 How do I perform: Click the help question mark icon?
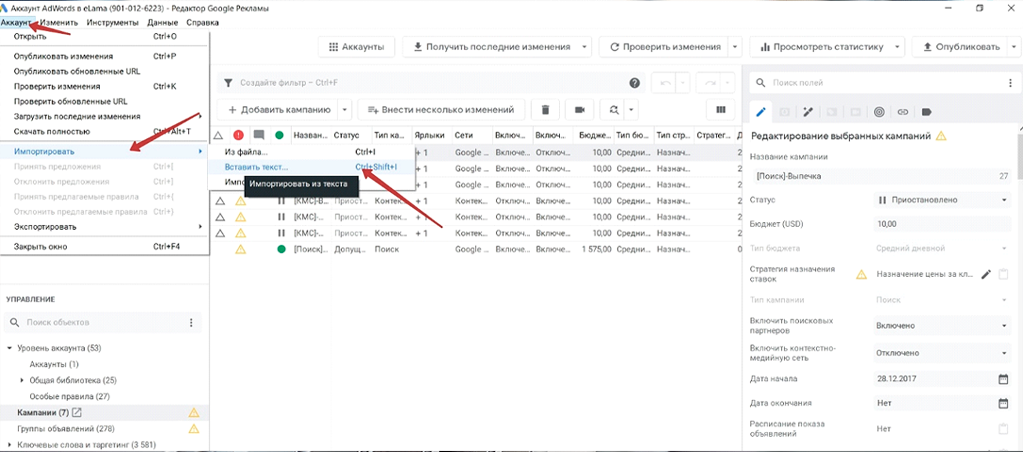point(634,83)
